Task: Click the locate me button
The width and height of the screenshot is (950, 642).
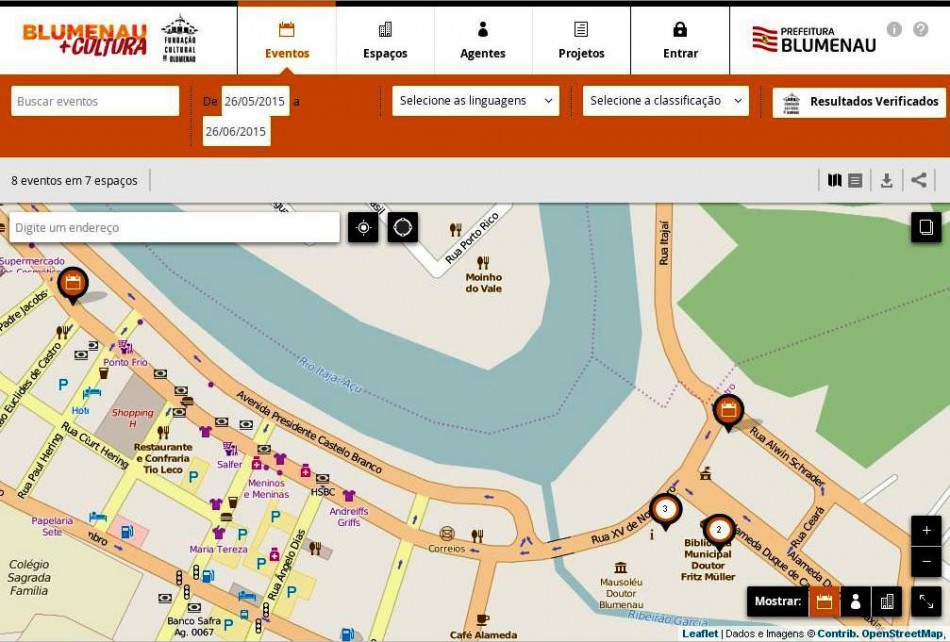Action: (x=363, y=228)
